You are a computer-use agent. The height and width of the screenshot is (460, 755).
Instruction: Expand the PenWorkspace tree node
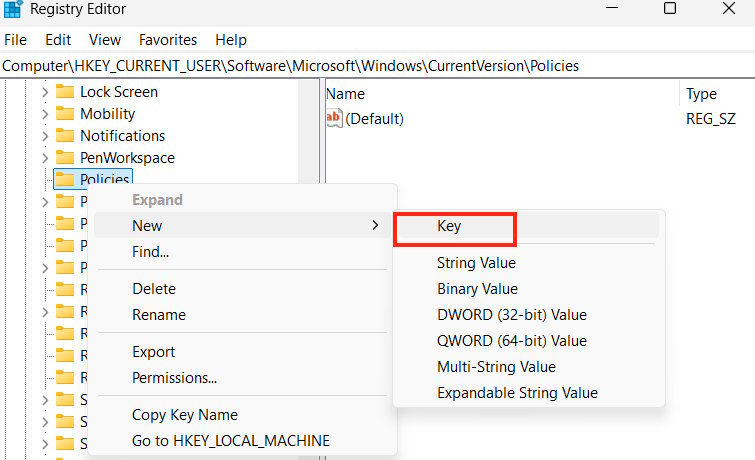45,158
